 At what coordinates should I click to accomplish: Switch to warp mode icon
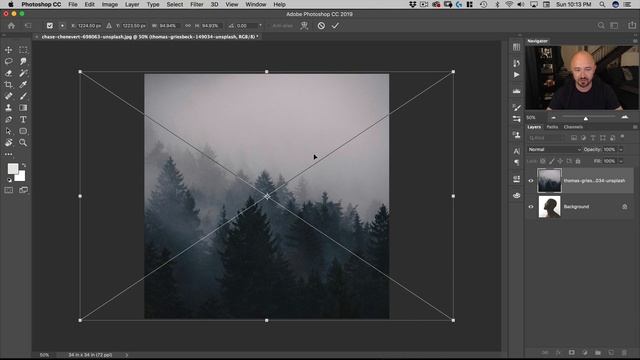[x=304, y=26]
